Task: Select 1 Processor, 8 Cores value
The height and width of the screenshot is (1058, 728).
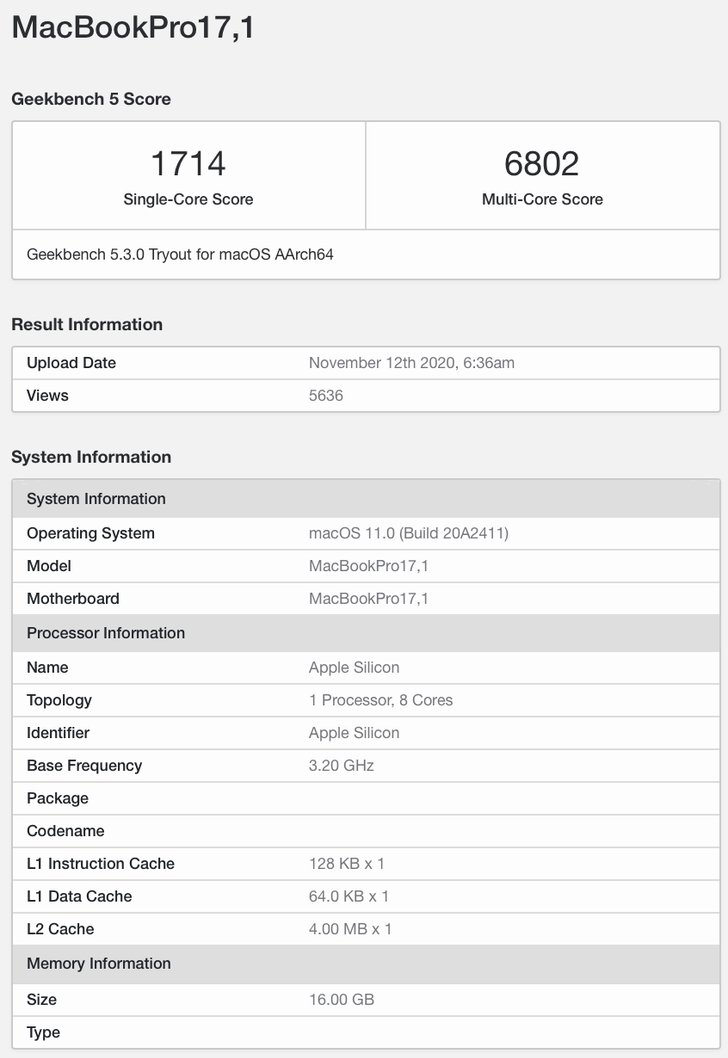Action: 381,700
